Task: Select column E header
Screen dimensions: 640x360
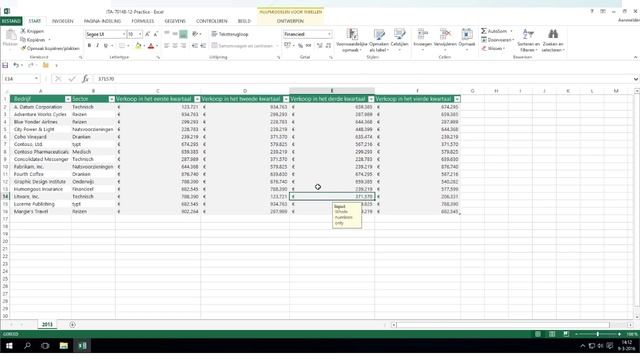Action: [x=332, y=91]
